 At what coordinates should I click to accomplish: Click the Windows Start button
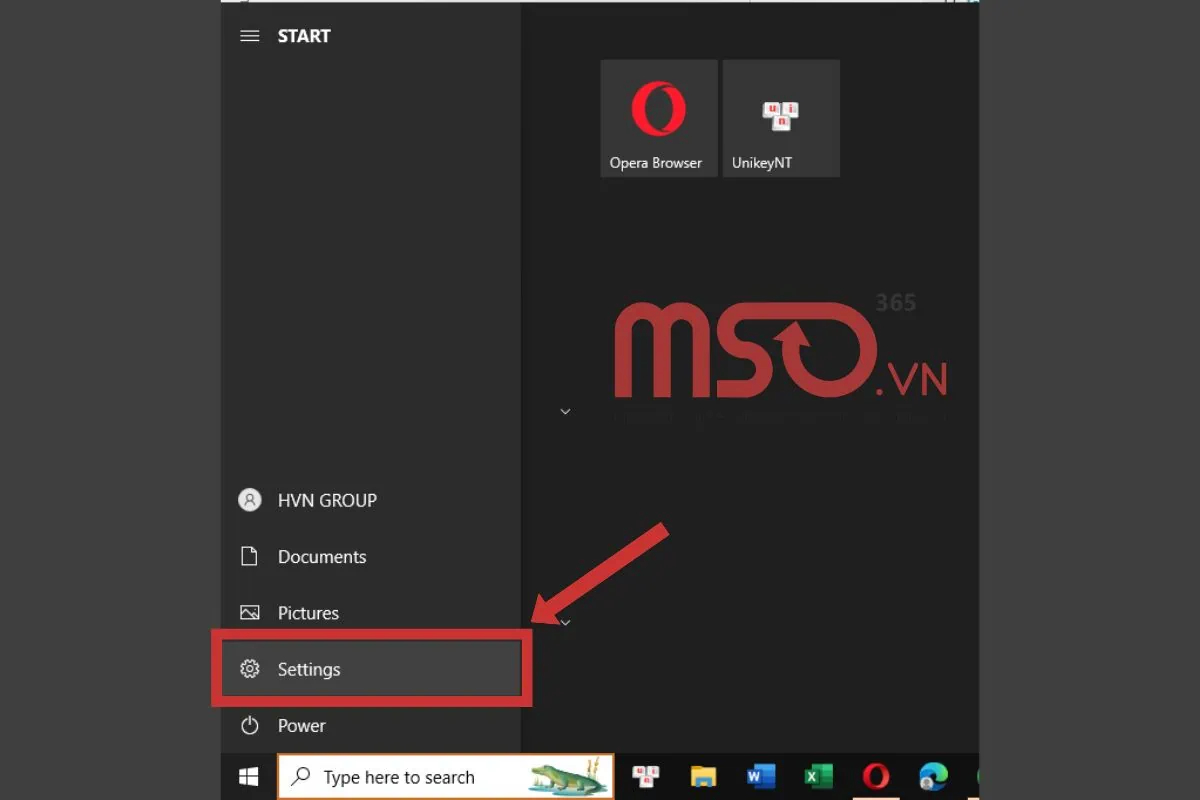point(248,777)
